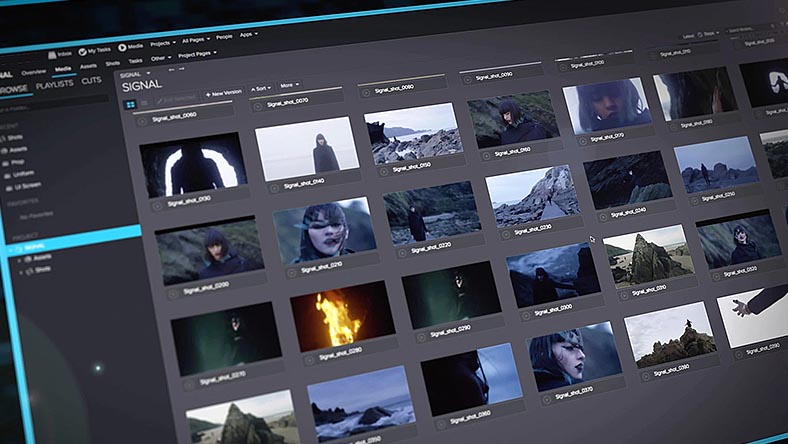Go to the Tasks project tab
Viewport: 788px width, 444px height.
[x=135, y=61]
